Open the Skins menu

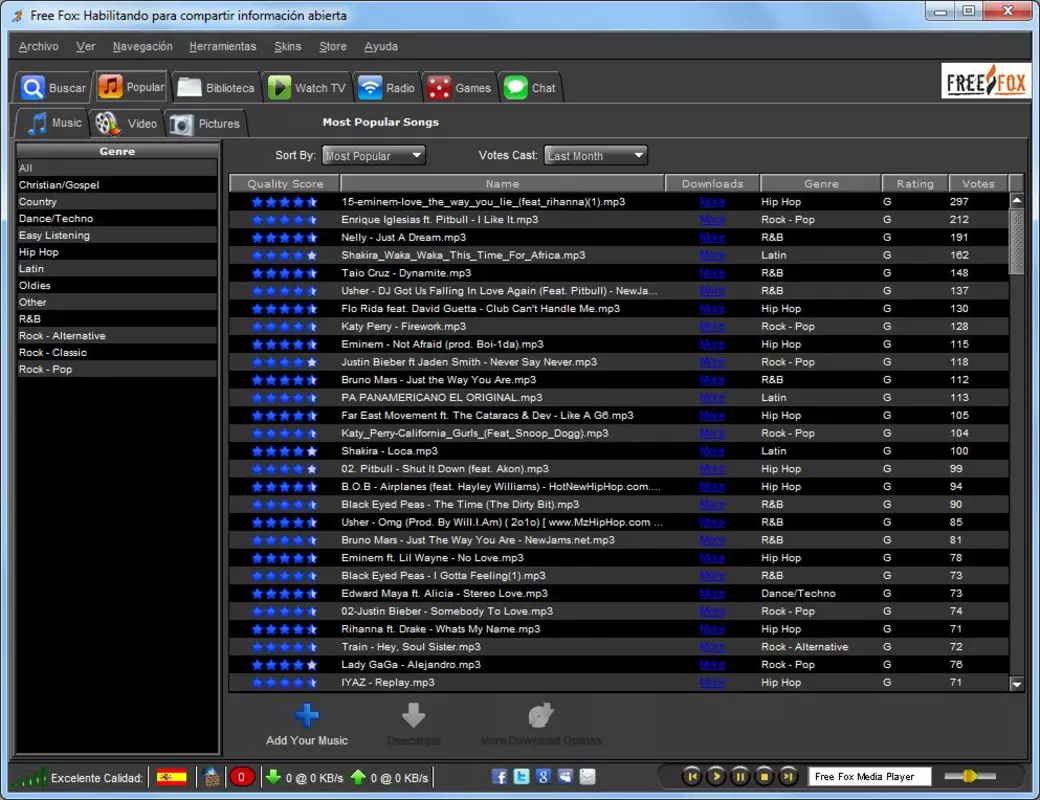tap(287, 46)
